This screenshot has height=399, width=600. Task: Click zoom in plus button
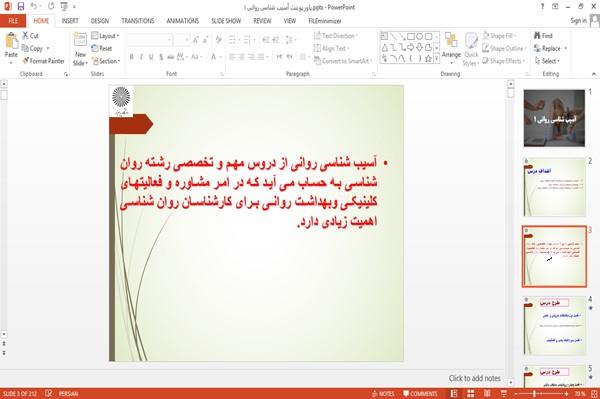coord(566,394)
